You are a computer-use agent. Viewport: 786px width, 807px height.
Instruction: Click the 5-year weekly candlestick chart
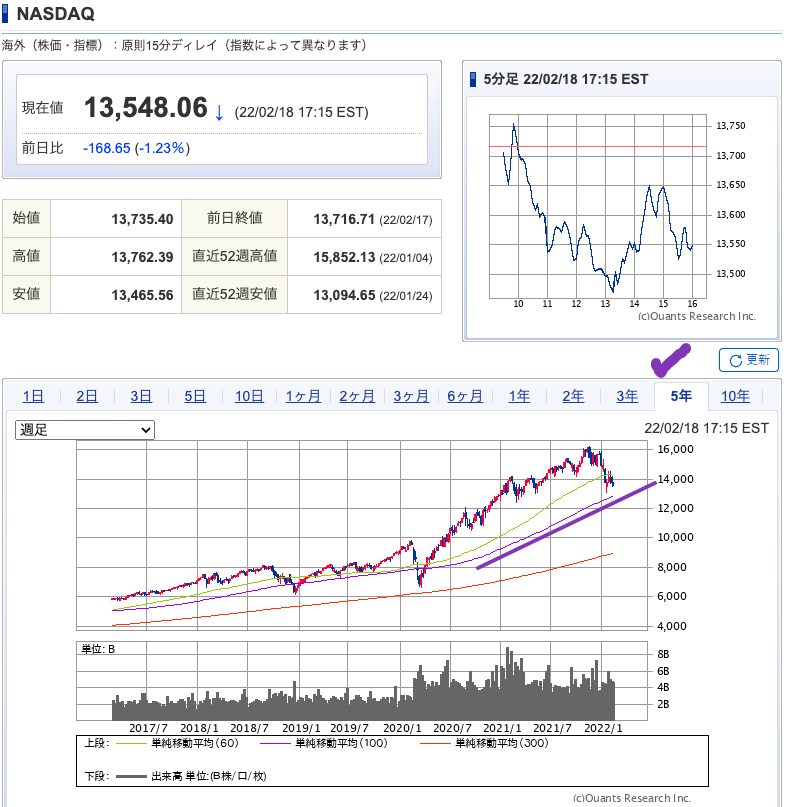(362, 535)
